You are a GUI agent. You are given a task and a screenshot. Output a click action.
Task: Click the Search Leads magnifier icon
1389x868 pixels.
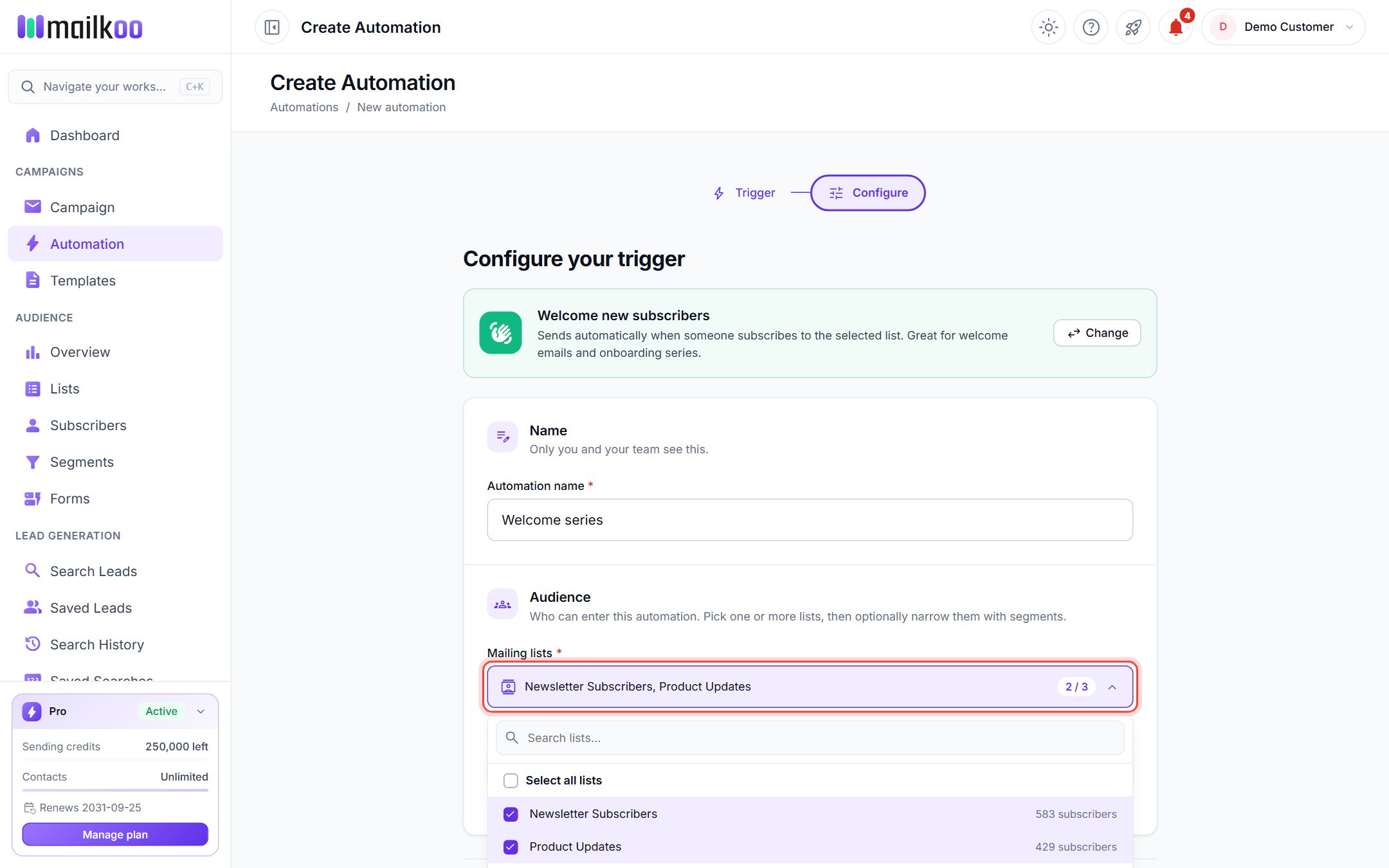(33, 571)
